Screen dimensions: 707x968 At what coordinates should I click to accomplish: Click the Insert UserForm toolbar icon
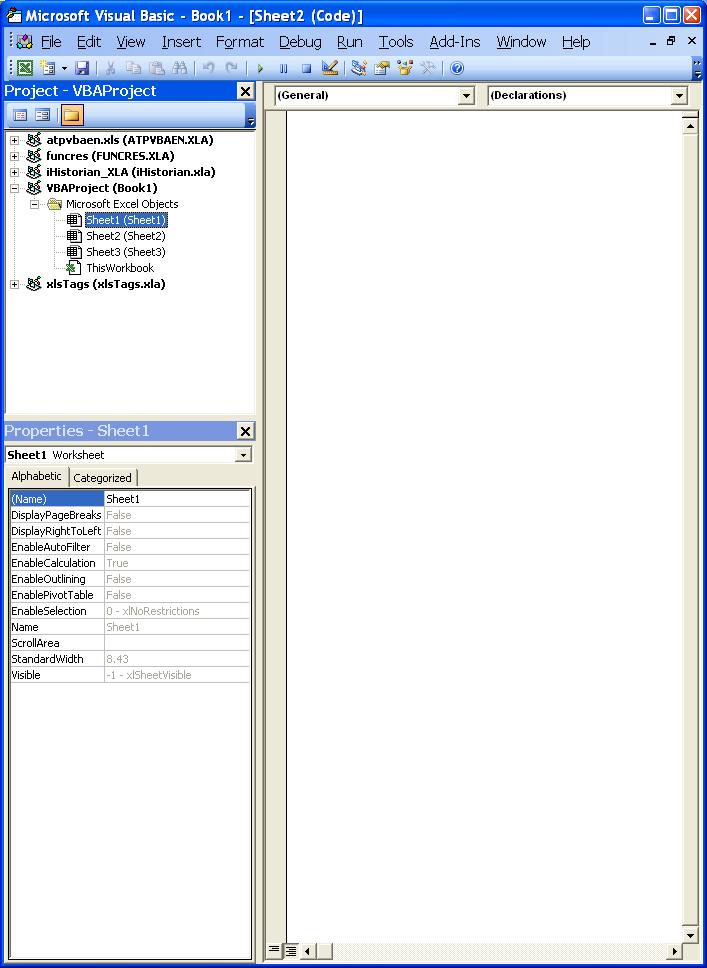(x=47, y=68)
